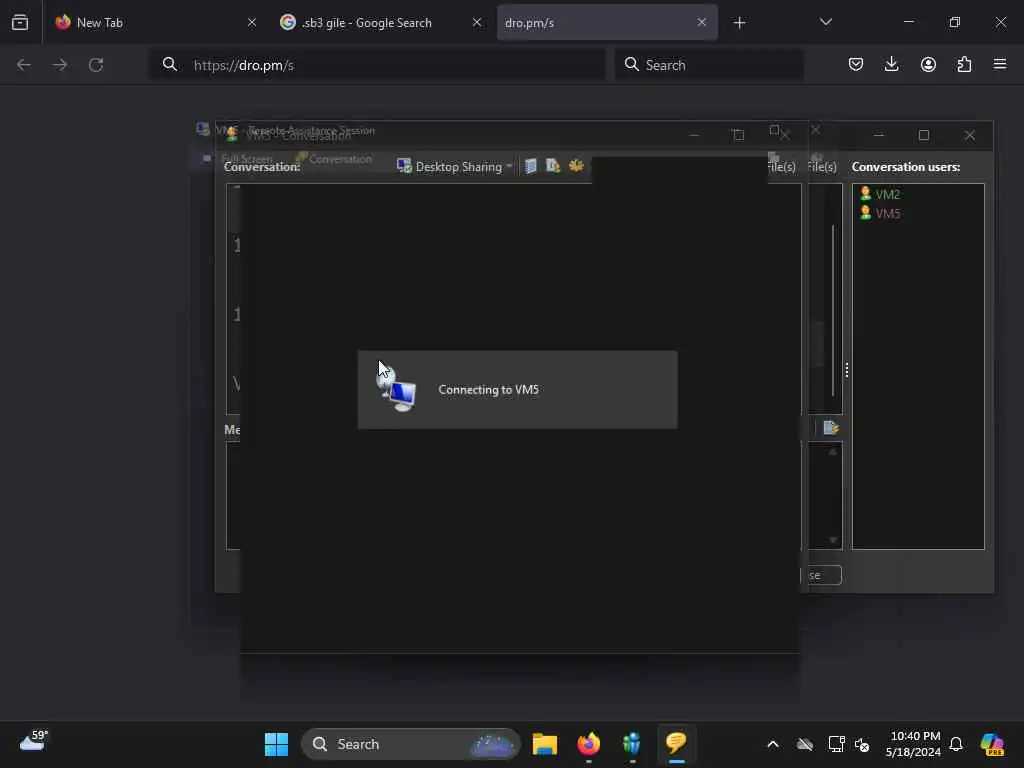1024x768 pixels.
Task: Select VM5 in Conversation users list
Action: tap(880, 213)
